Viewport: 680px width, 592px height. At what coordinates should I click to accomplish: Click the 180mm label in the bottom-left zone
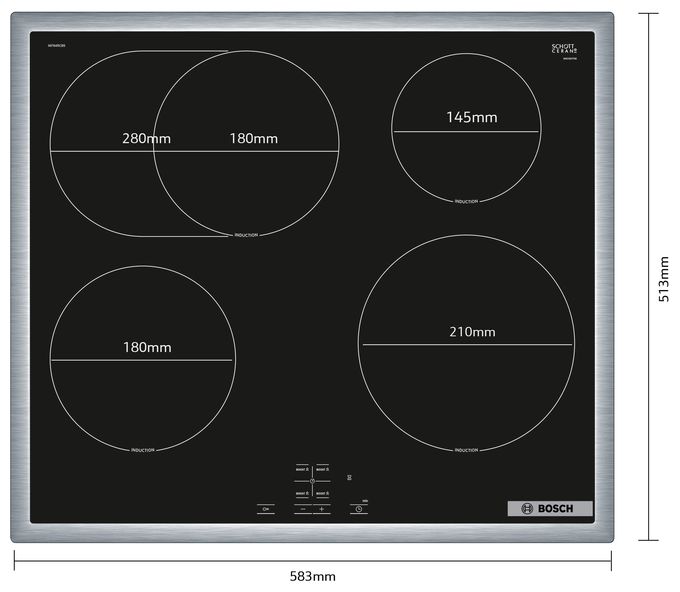(x=147, y=347)
